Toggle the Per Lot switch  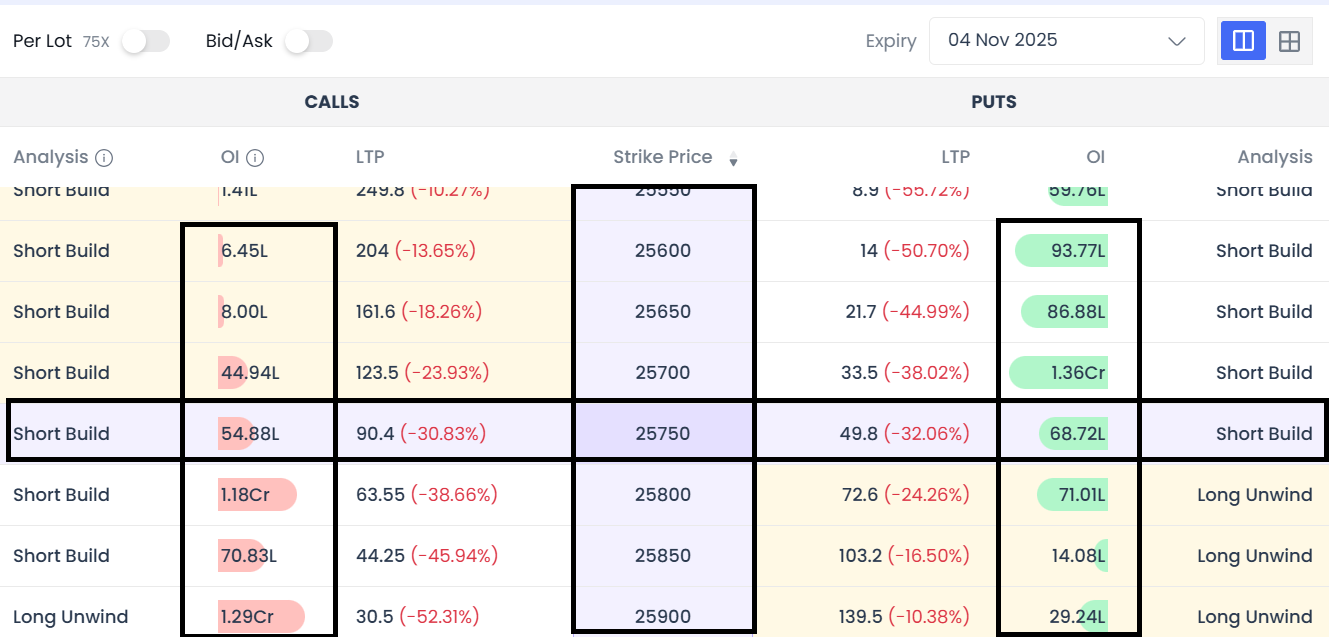point(145,41)
